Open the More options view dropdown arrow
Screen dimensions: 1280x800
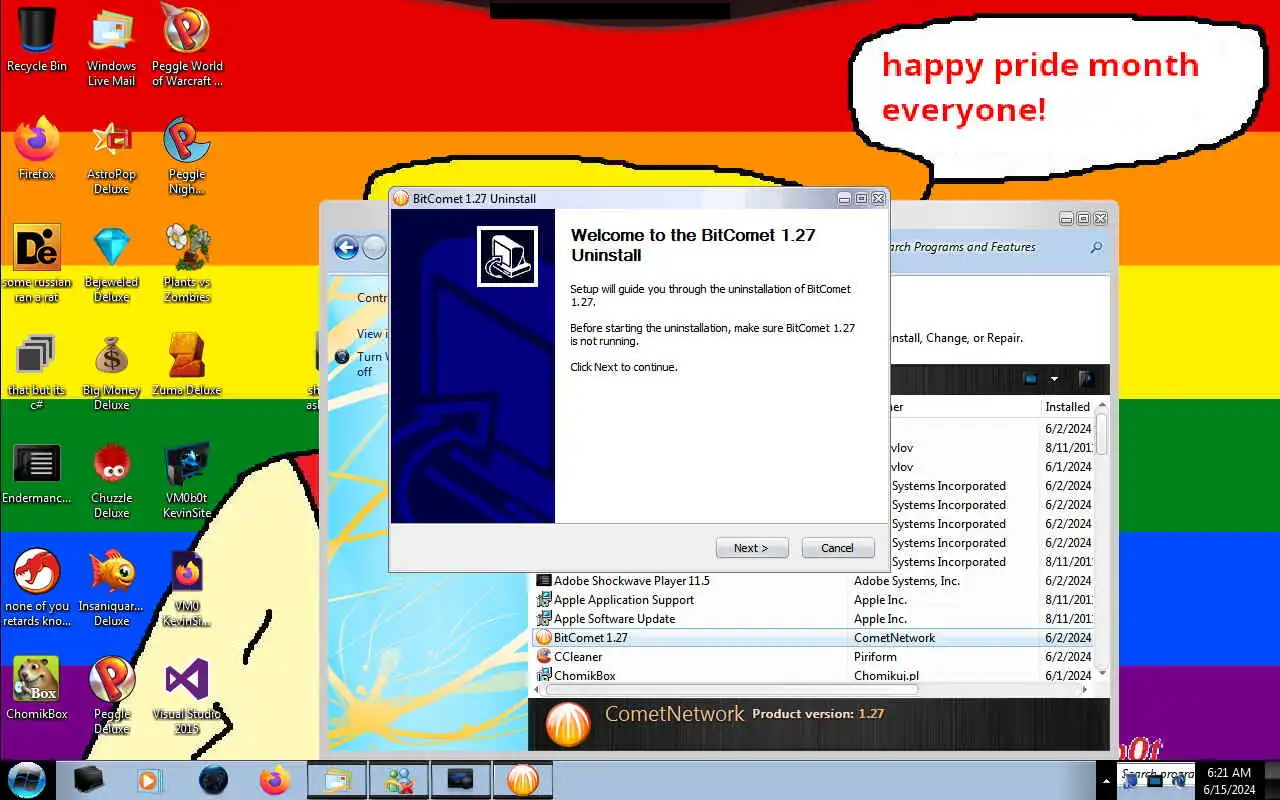click(x=1054, y=379)
